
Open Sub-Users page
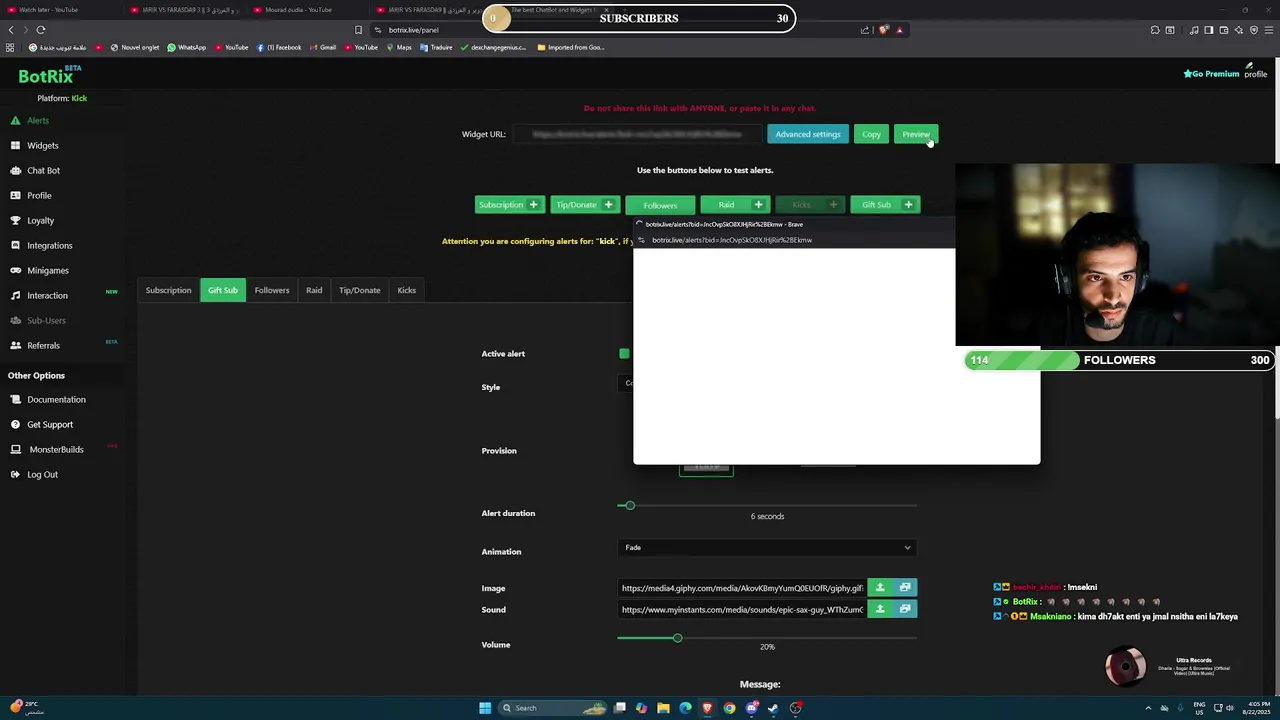[x=46, y=320]
